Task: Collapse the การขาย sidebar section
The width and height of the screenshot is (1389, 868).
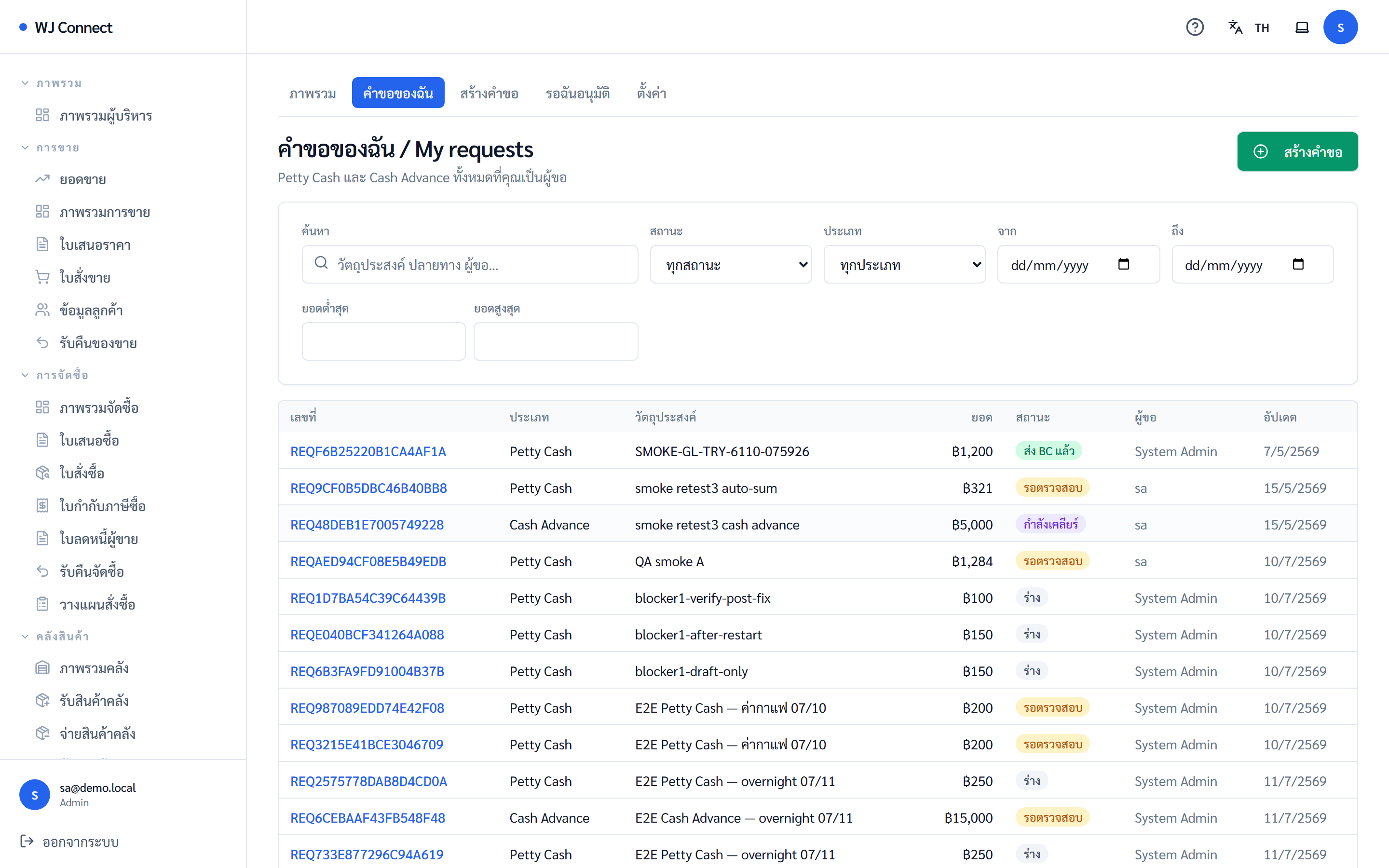Action: [51, 148]
